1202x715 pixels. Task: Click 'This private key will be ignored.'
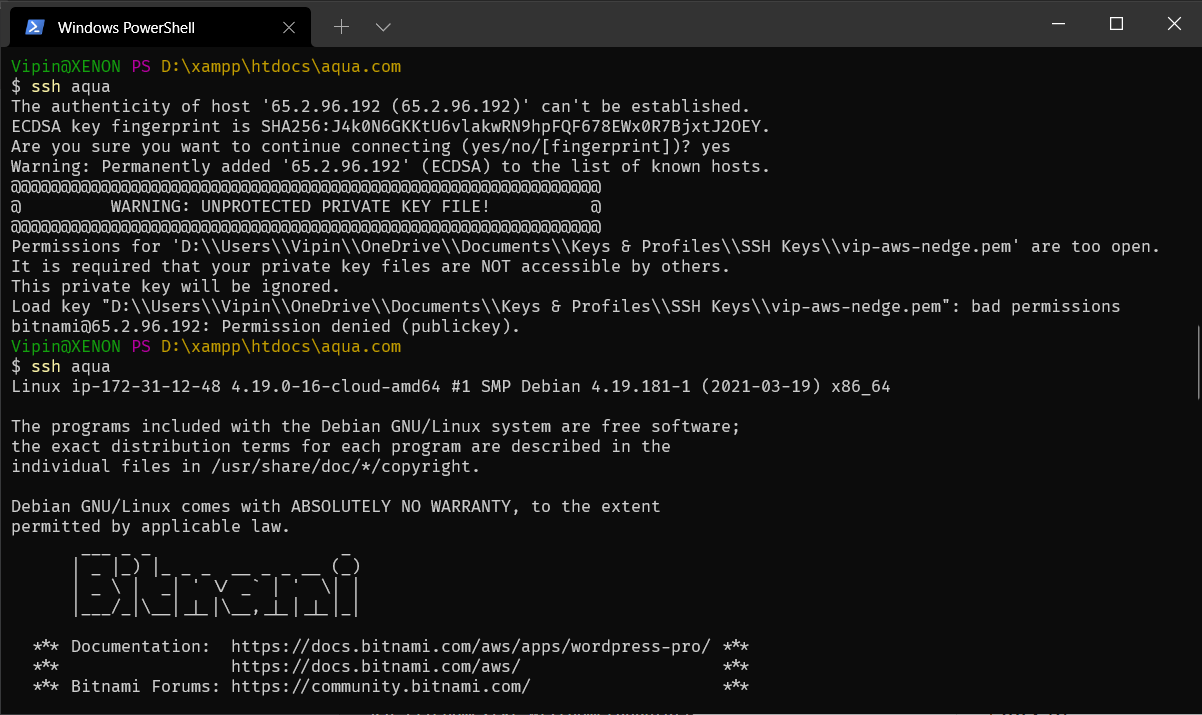click(x=176, y=287)
